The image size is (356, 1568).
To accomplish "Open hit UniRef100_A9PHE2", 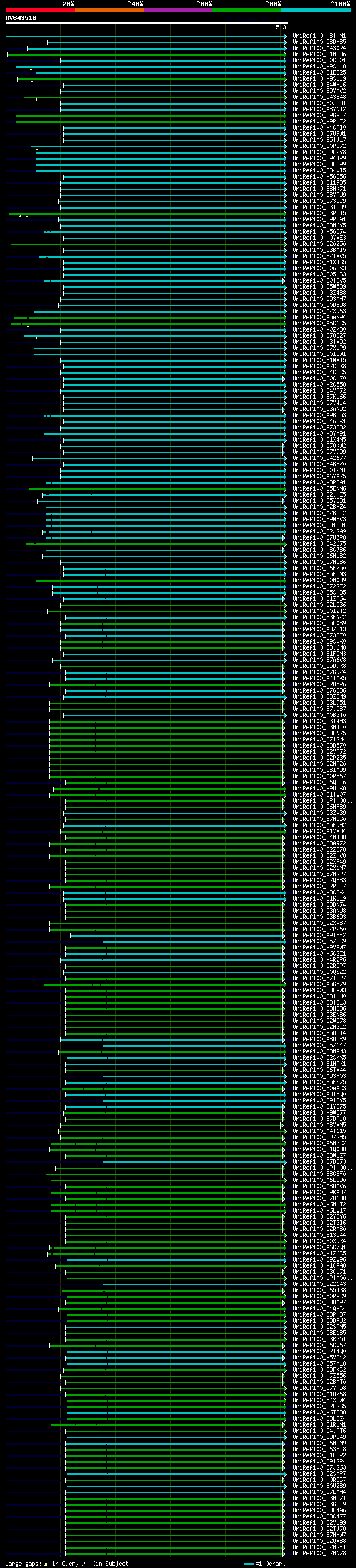I will tap(319, 121).
